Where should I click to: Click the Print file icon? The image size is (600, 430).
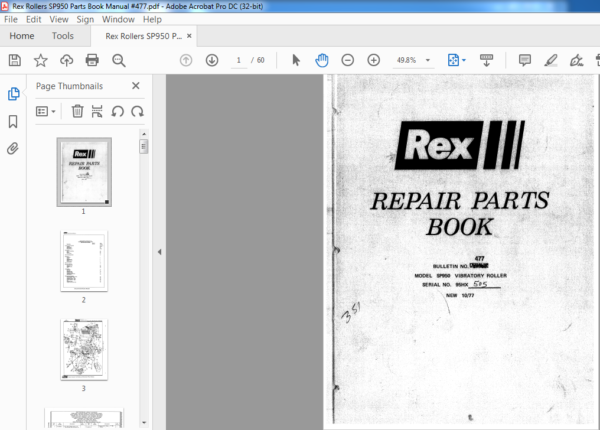tap(93, 60)
